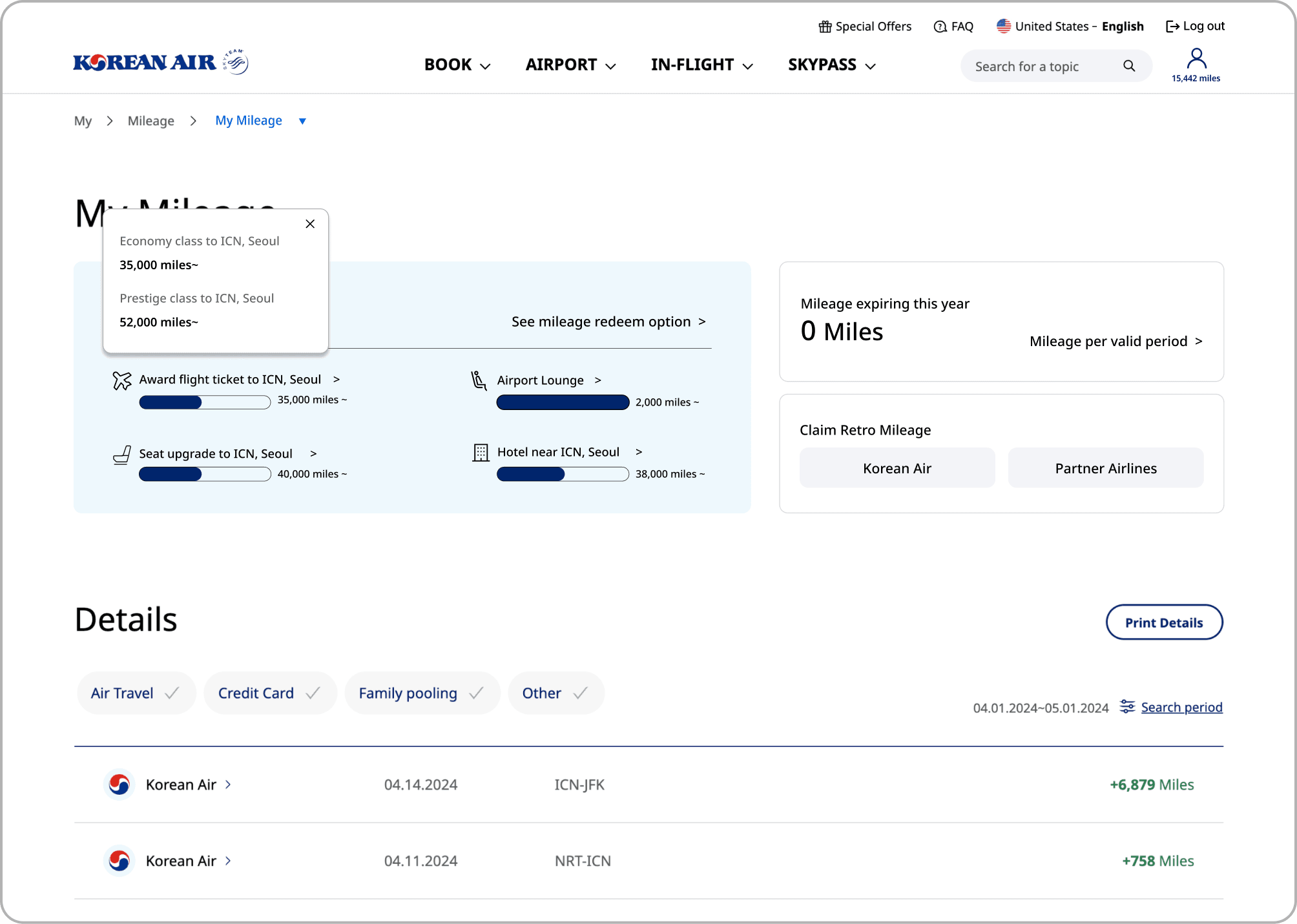This screenshot has width=1297, height=924.
Task: Click Airport Lounge 2,000 miles progress bar
Action: coord(563,402)
